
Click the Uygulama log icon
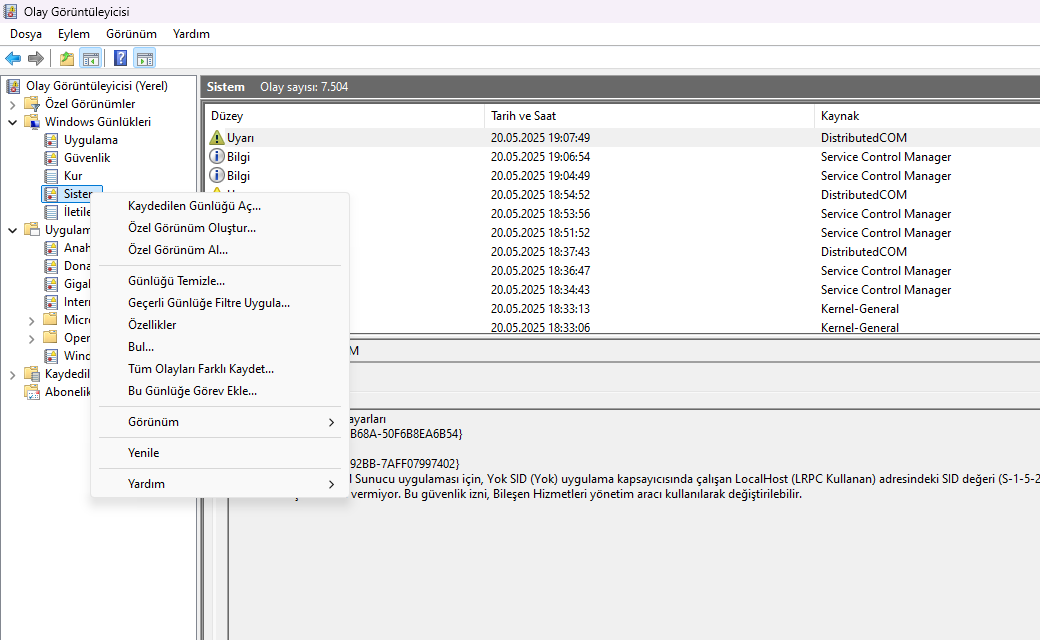[51, 140]
